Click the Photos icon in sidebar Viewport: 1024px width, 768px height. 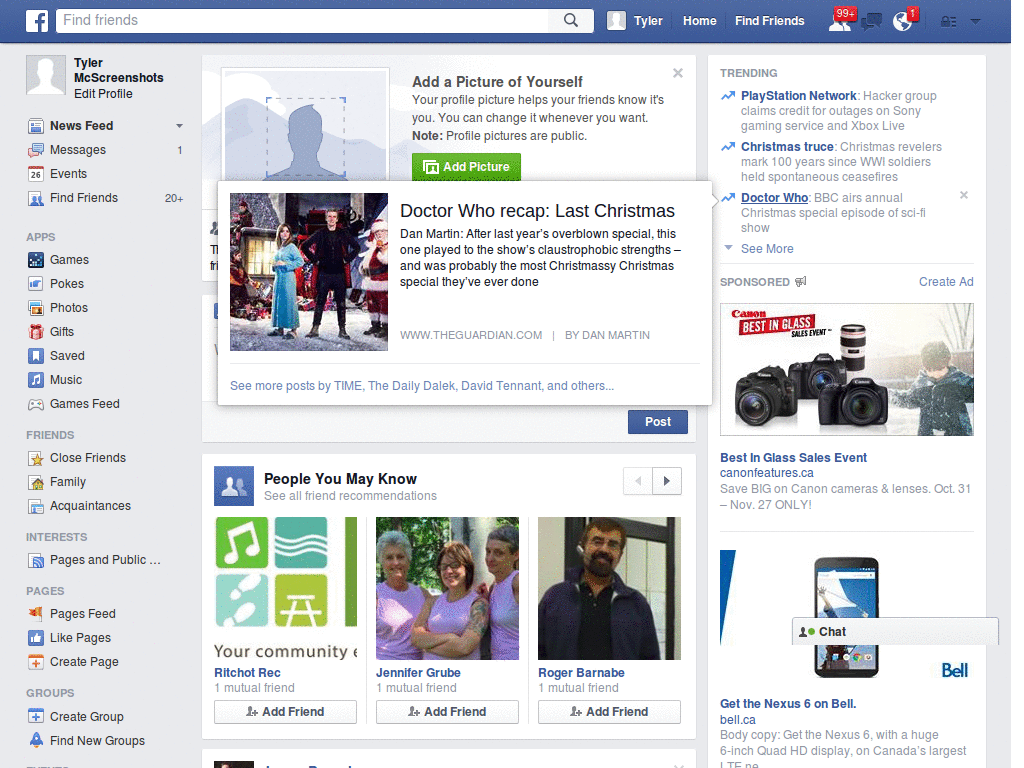coord(36,308)
